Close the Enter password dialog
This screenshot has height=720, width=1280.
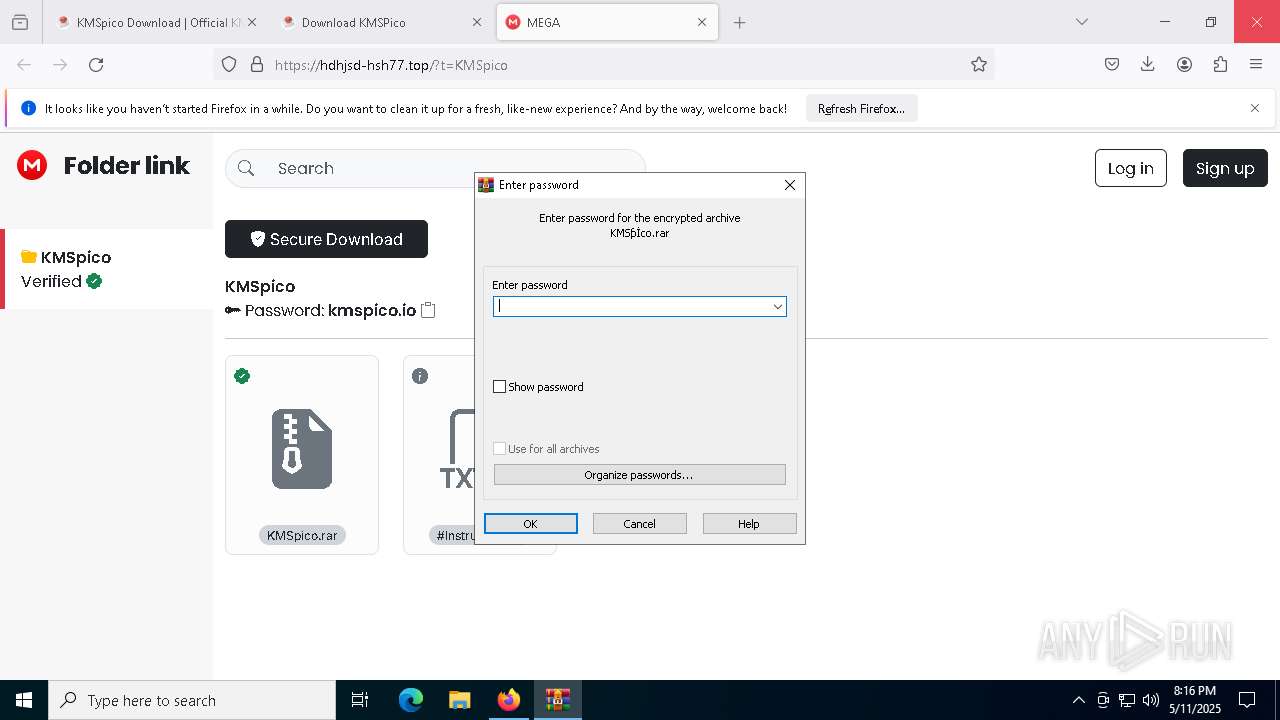click(790, 185)
